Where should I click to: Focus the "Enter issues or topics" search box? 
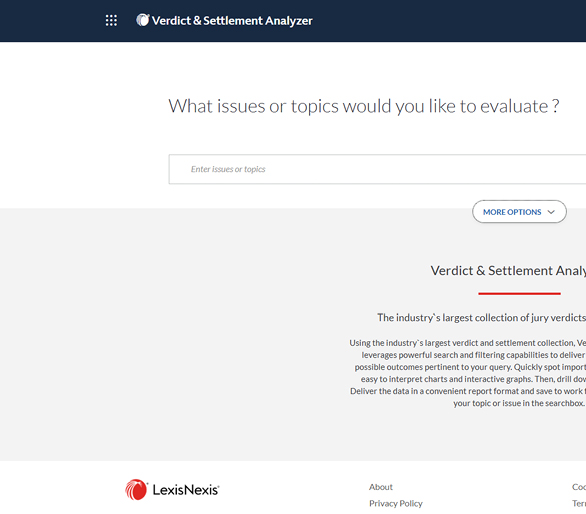click(x=377, y=169)
